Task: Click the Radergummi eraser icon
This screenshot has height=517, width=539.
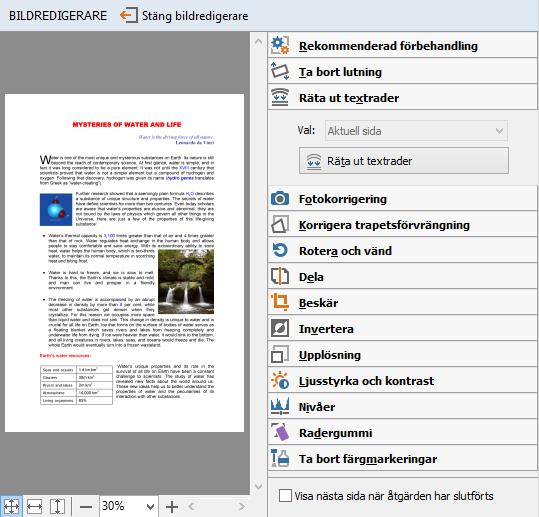Action: pos(280,432)
